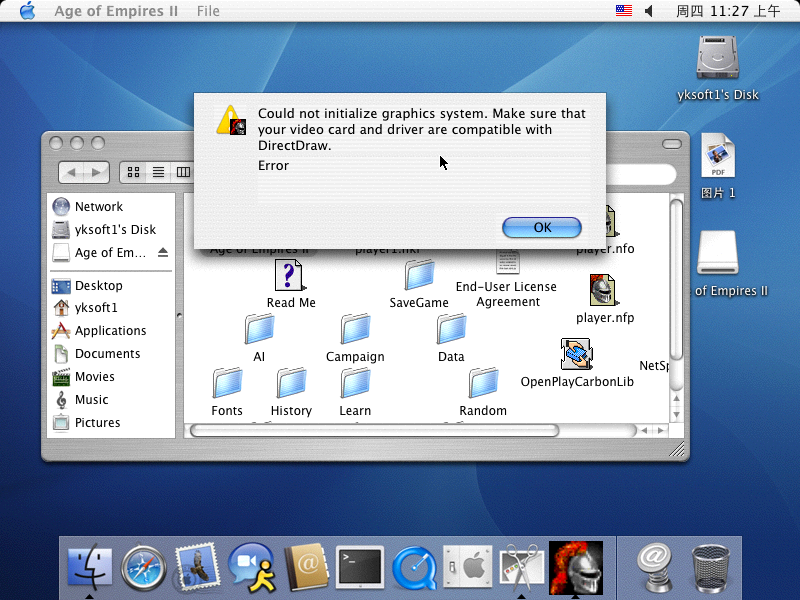Viewport: 800px width, 600px height.
Task: Click Age of Empires II Dock icon
Action: pyautogui.click(x=576, y=567)
